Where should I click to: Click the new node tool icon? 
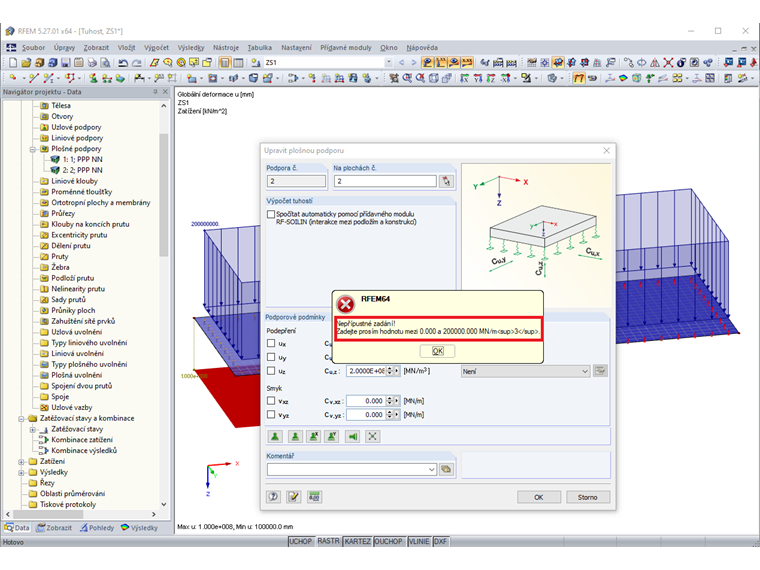tap(13, 78)
